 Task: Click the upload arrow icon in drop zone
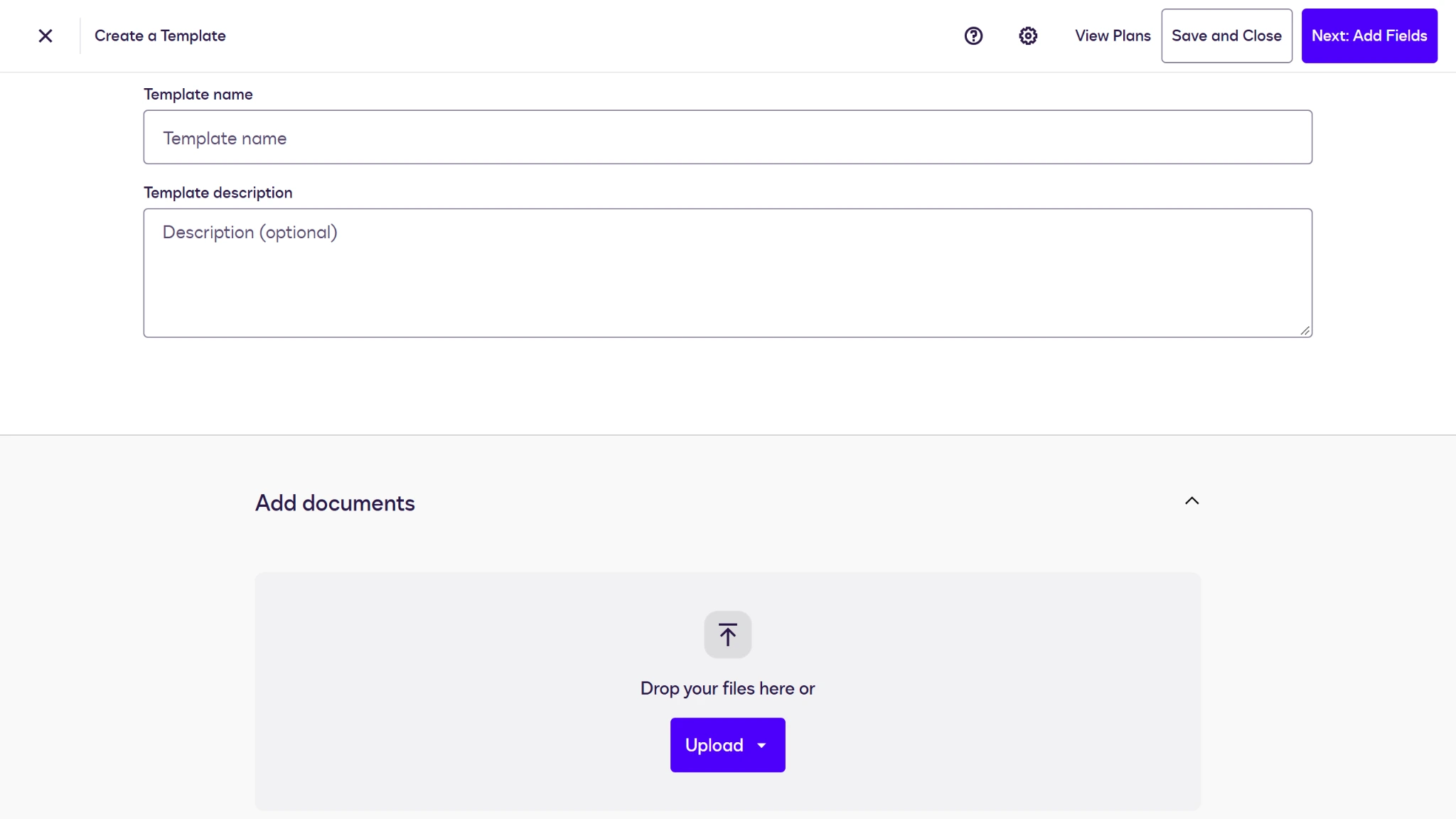click(727, 634)
